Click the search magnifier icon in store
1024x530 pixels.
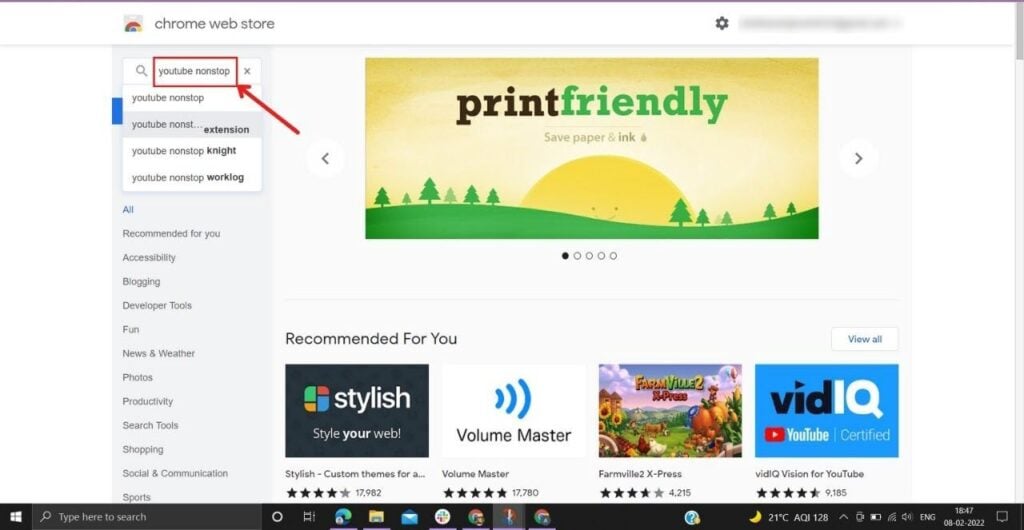(x=141, y=70)
